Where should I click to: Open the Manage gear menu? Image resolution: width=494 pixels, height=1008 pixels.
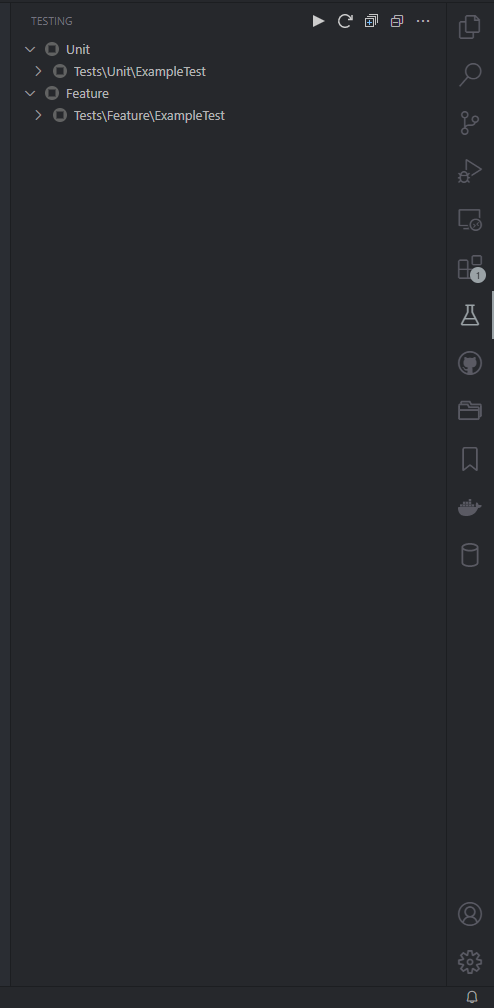point(470,962)
